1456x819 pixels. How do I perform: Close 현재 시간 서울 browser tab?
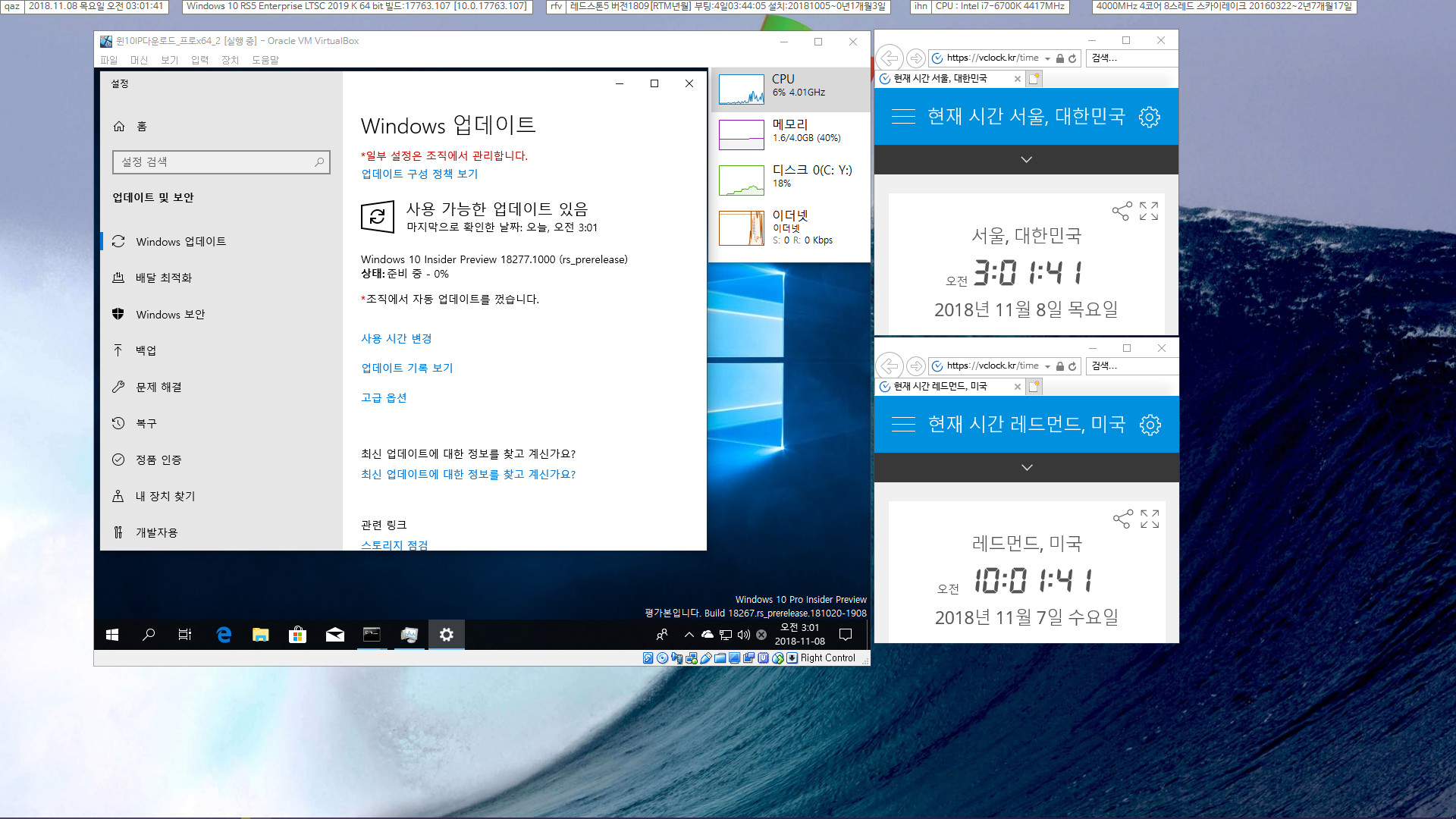1017,79
